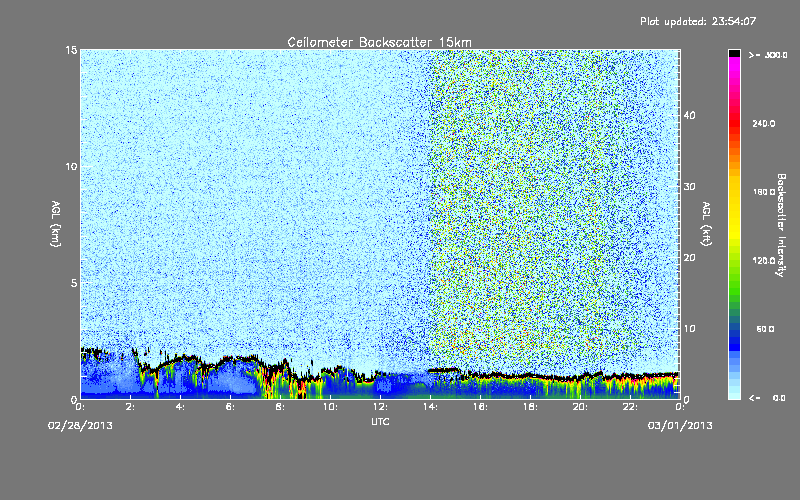The height and width of the screenshot is (500, 800).
Task: Click the colorbar 240.0 label
Action: (764, 124)
